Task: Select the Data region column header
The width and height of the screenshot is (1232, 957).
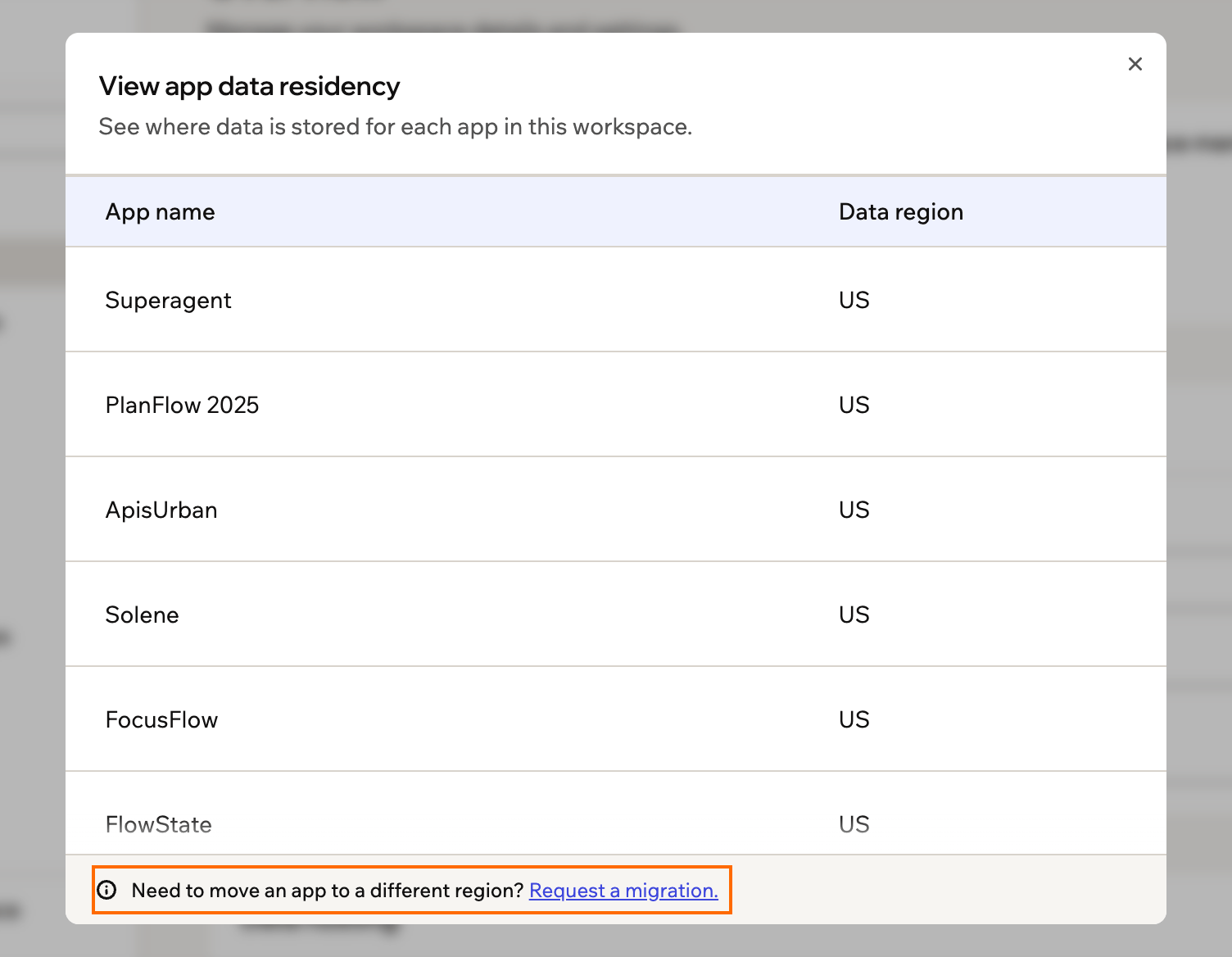Action: 901,212
